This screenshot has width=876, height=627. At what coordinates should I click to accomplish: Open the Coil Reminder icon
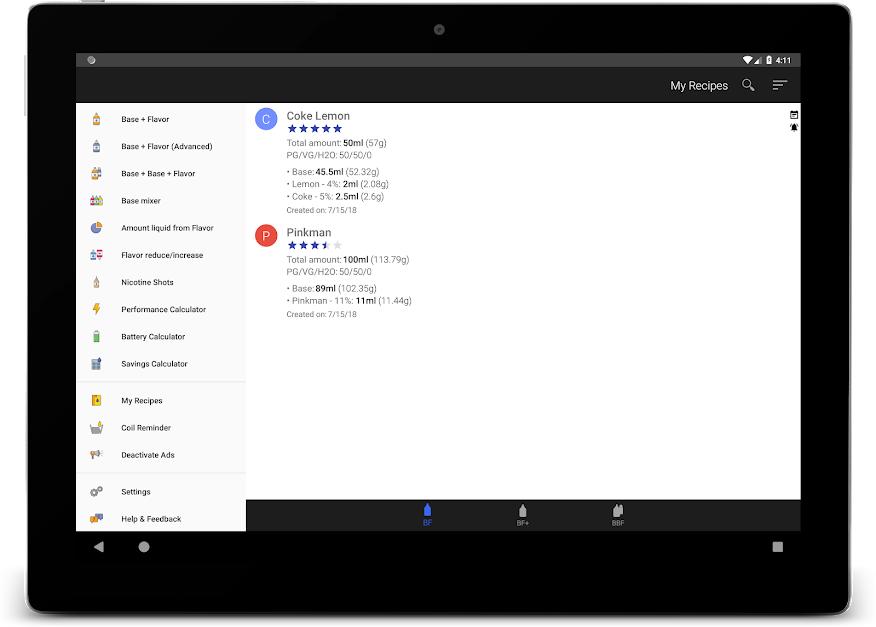coord(96,428)
